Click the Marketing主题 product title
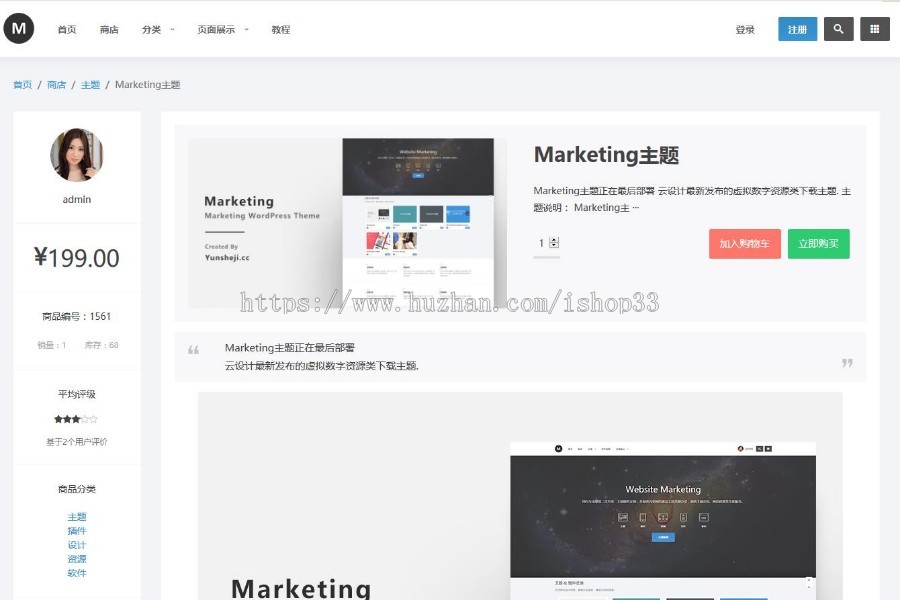This screenshot has height=600, width=900. coord(607,155)
